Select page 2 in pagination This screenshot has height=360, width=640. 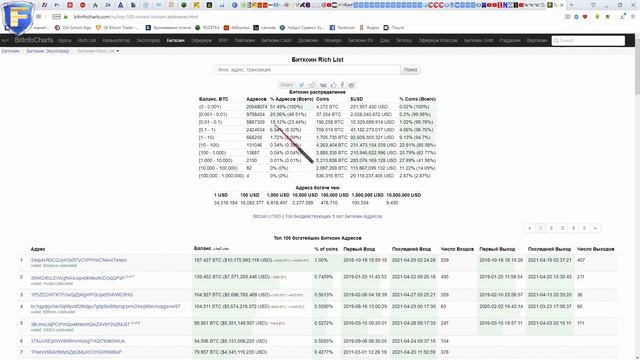coord(551,228)
